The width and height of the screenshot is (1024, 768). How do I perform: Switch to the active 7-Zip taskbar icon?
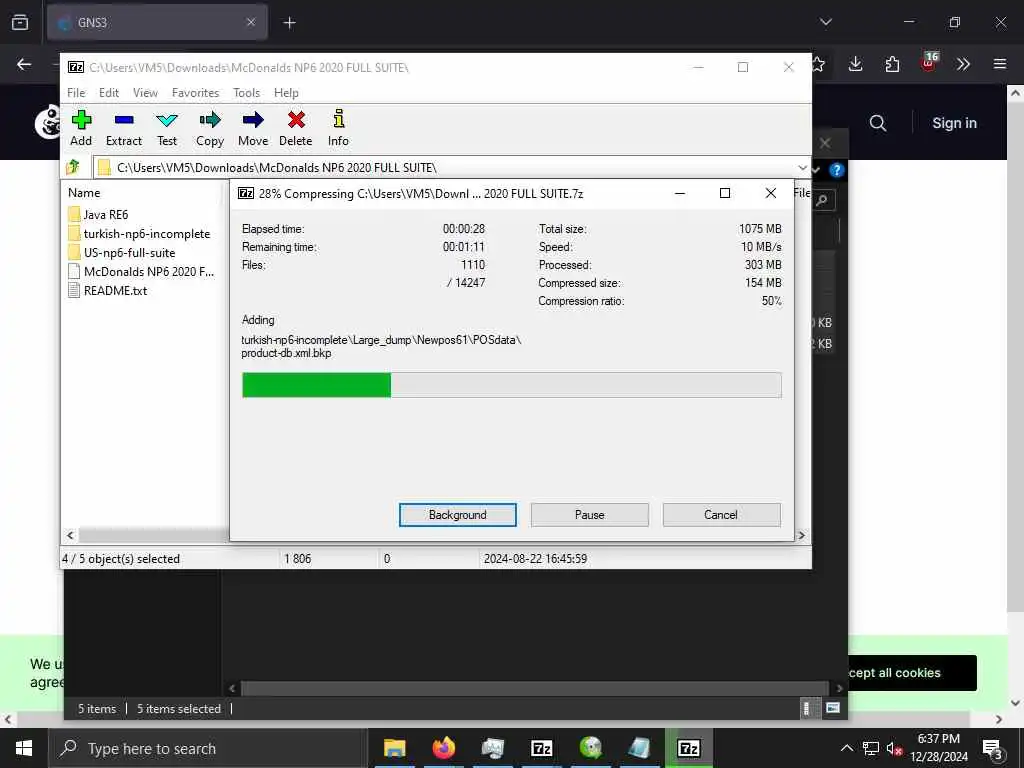point(688,748)
